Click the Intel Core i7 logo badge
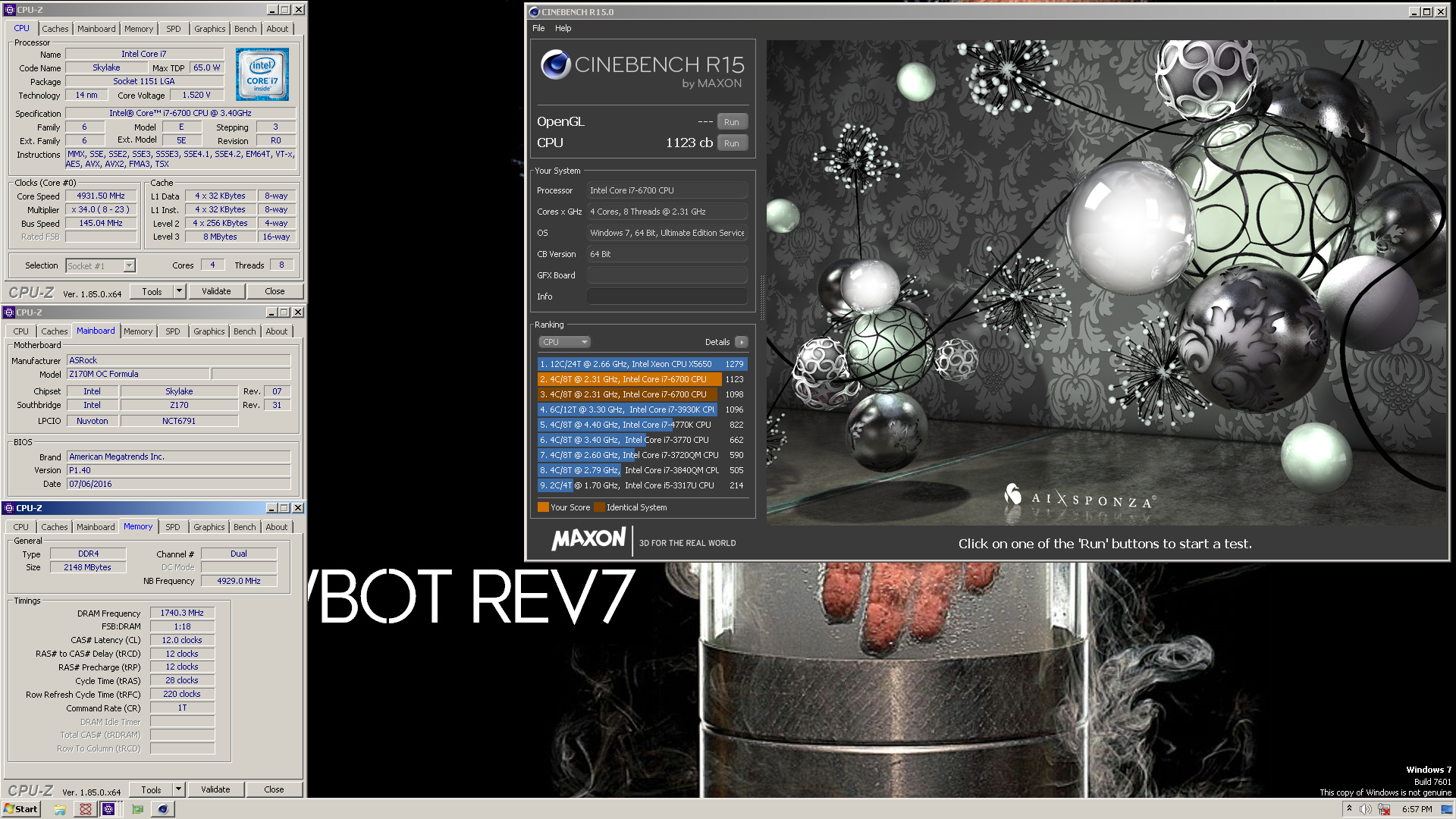Screen dimensions: 1456x819 point(262,74)
